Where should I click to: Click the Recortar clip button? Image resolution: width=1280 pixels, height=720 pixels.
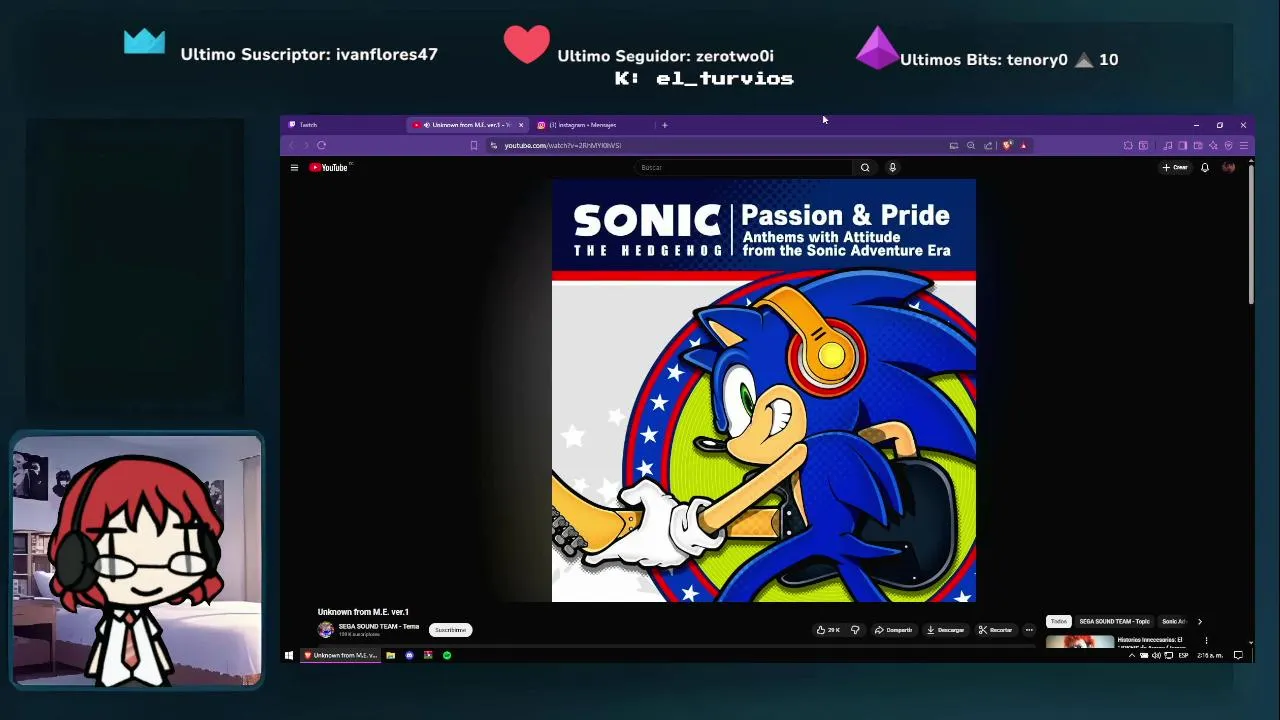(995, 630)
